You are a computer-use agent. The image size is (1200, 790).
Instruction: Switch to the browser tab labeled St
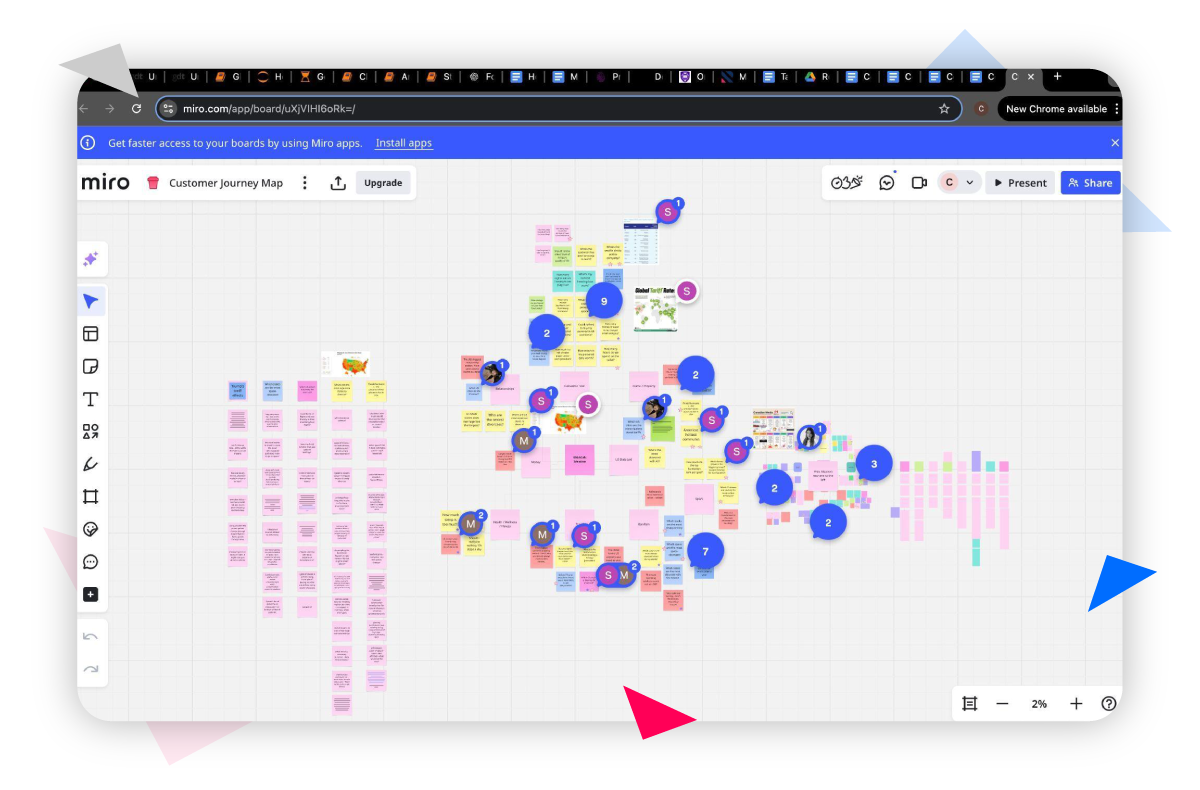coord(440,77)
